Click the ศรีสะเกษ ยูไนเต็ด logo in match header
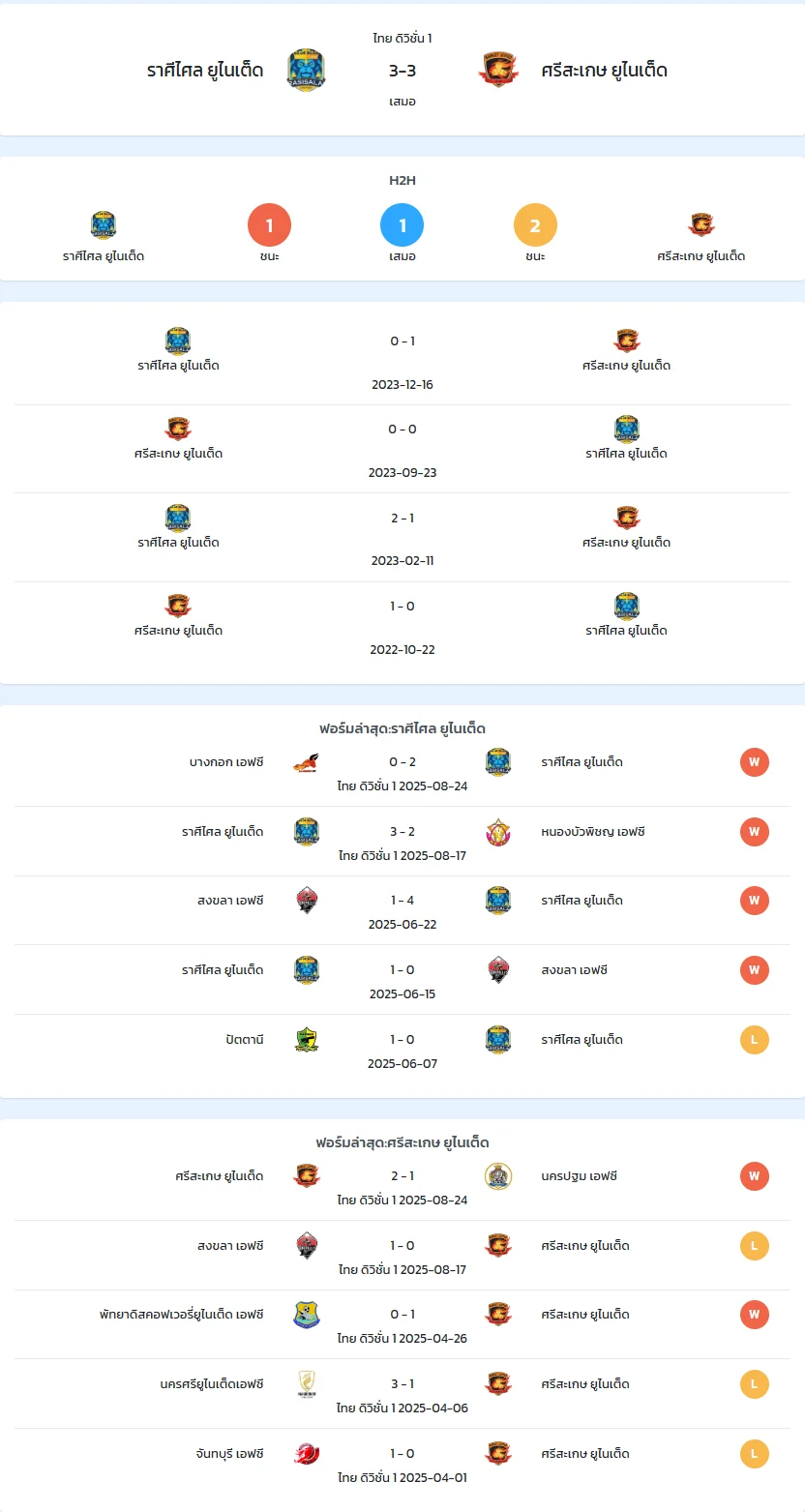 pyautogui.click(x=498, y=70)
